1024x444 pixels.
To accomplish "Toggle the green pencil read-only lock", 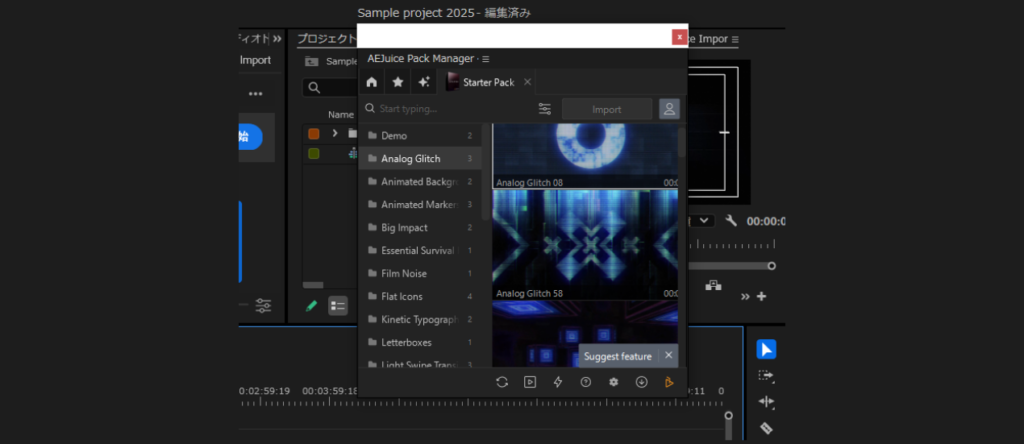I will point(312,306).
